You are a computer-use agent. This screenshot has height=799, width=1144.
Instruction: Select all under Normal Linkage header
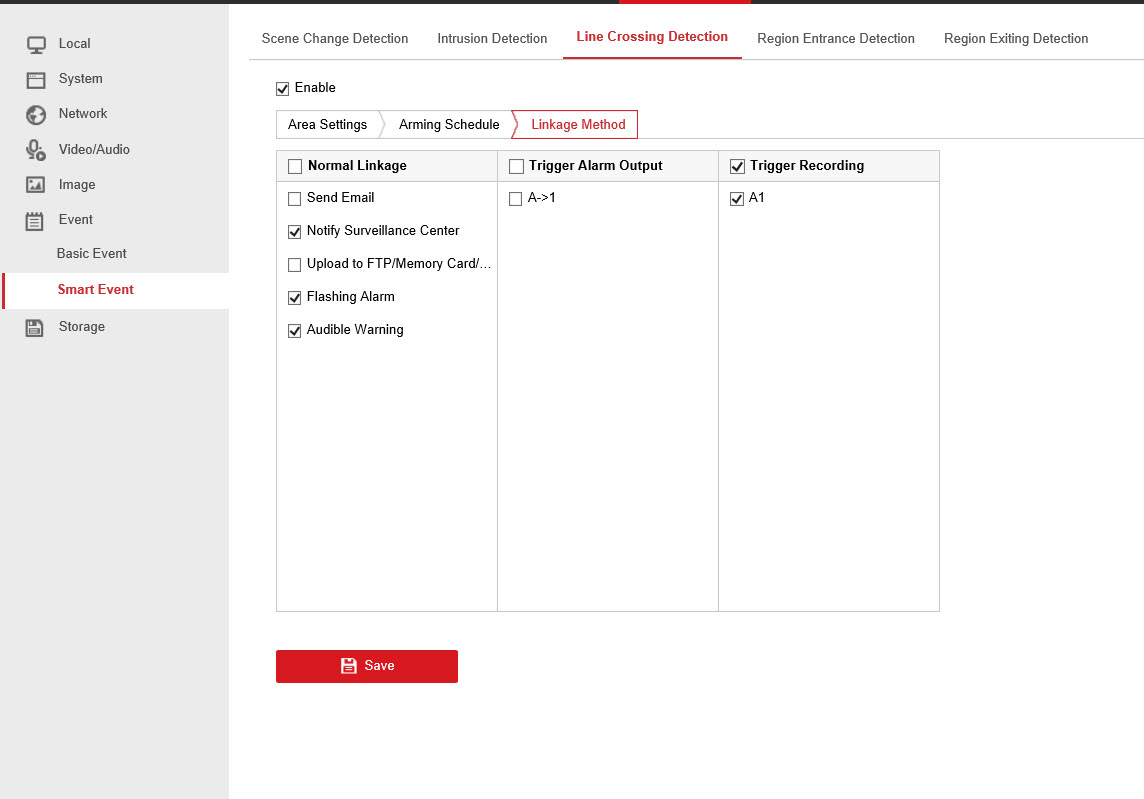295,167
